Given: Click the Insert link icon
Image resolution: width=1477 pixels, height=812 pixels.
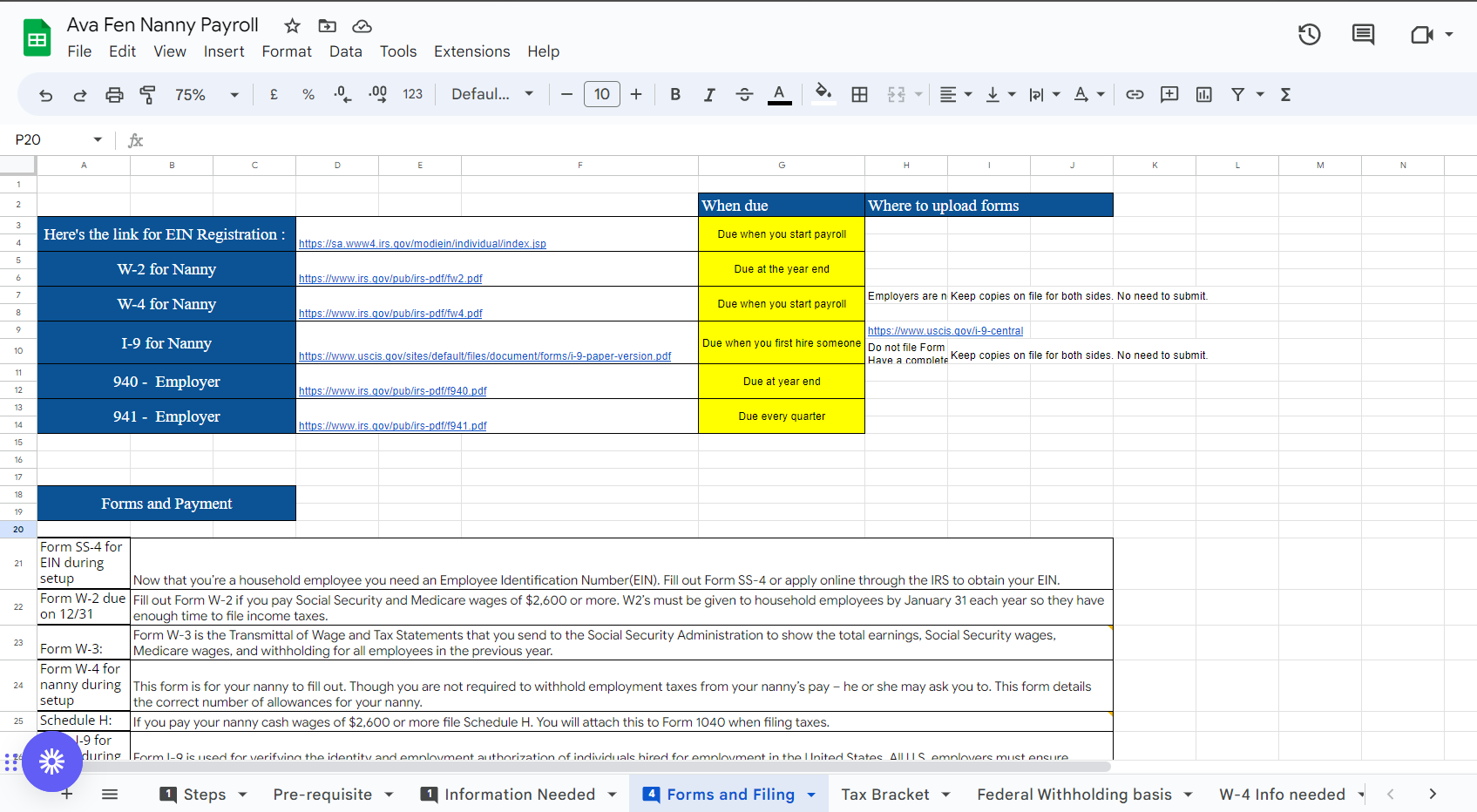Looking at the screenshot, I should coord(1135,95).
